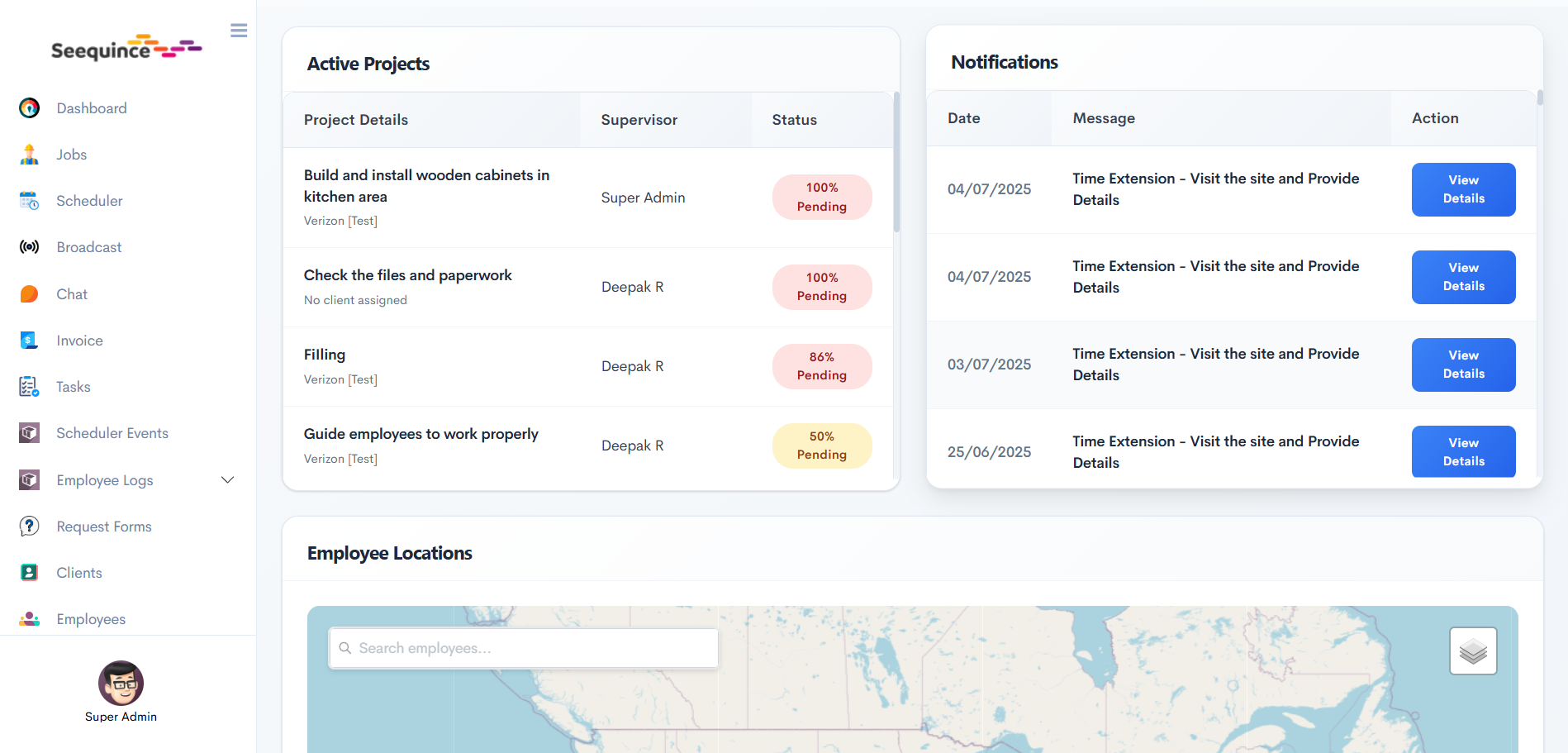Open the Scheduler section
This screenshot has height=753, width=1568.
(x=89, y=200)
